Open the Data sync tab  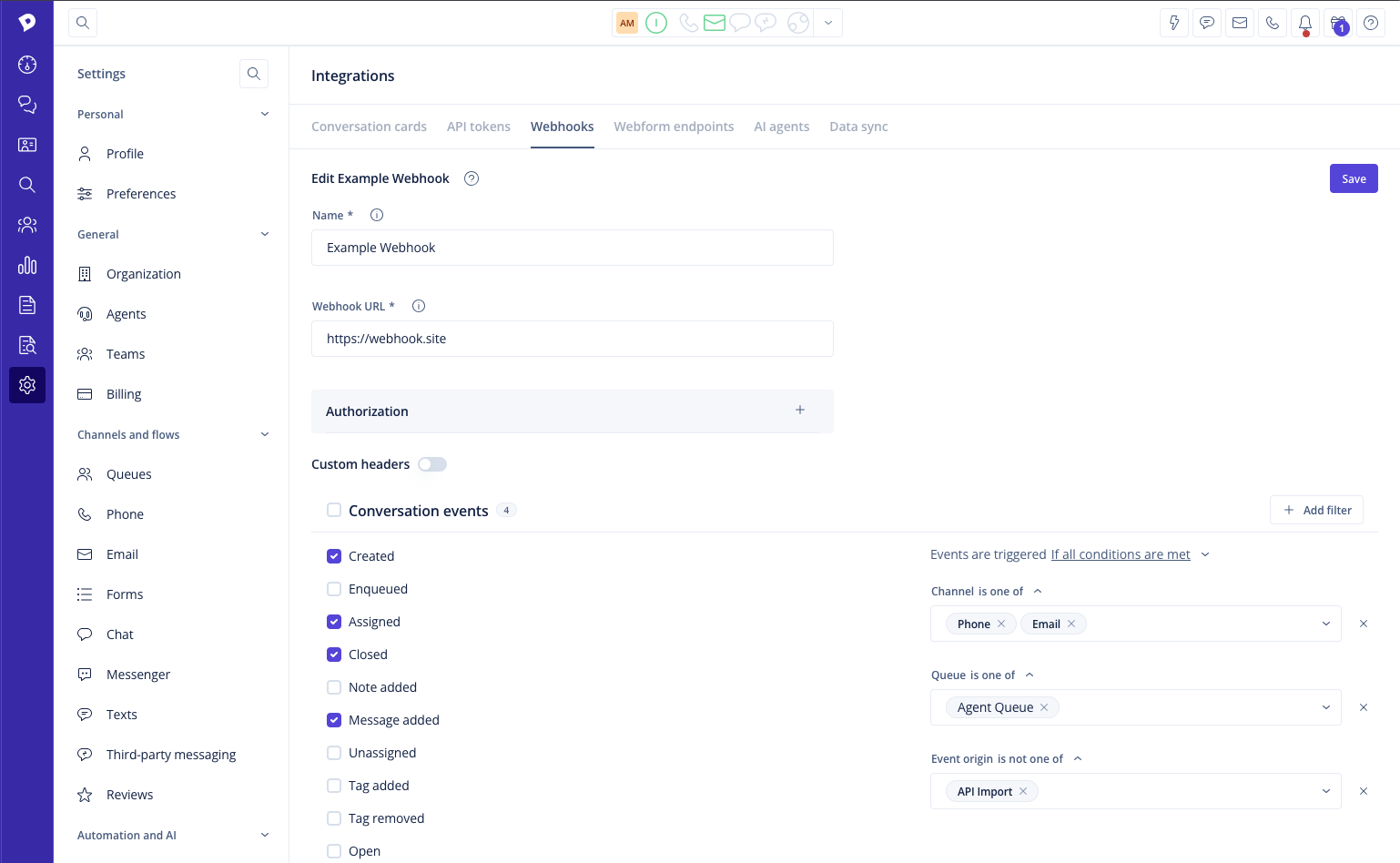pos(857,127)
